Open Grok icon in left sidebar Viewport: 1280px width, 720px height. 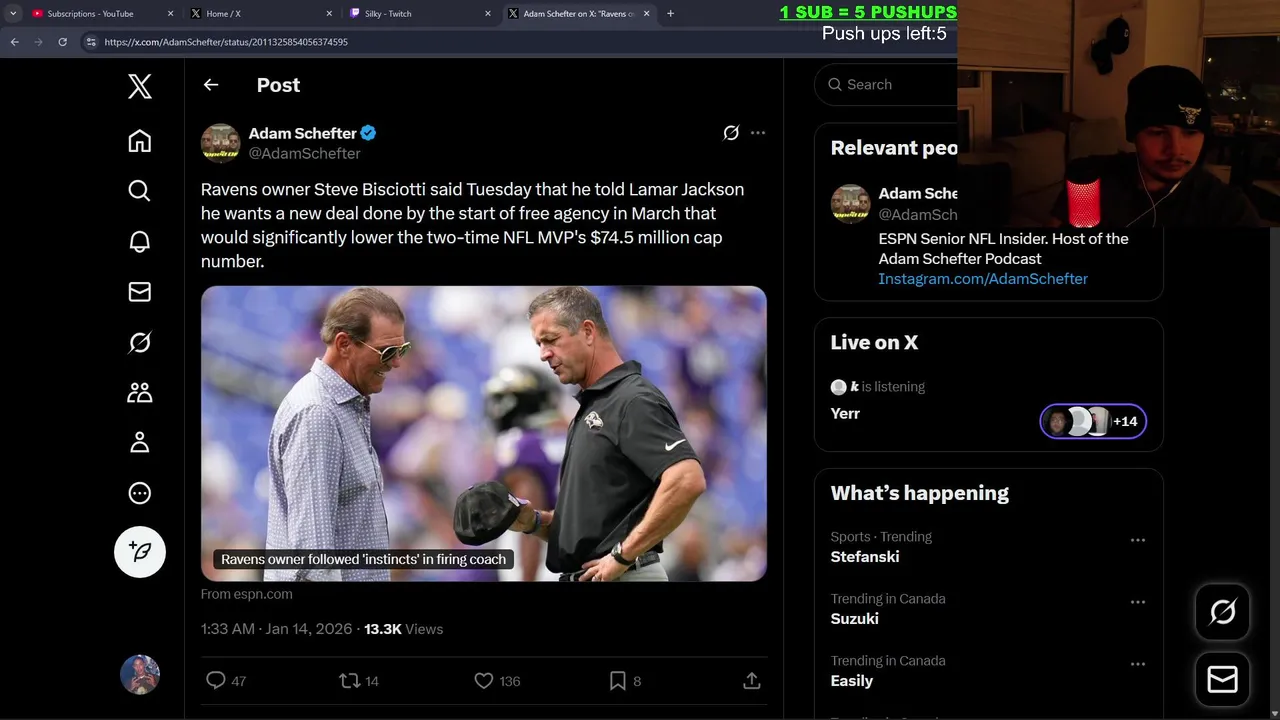point(140,343)
